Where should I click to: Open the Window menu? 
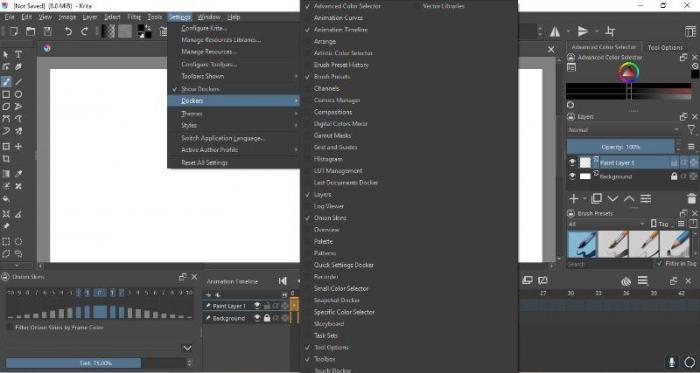click(209, 17)
